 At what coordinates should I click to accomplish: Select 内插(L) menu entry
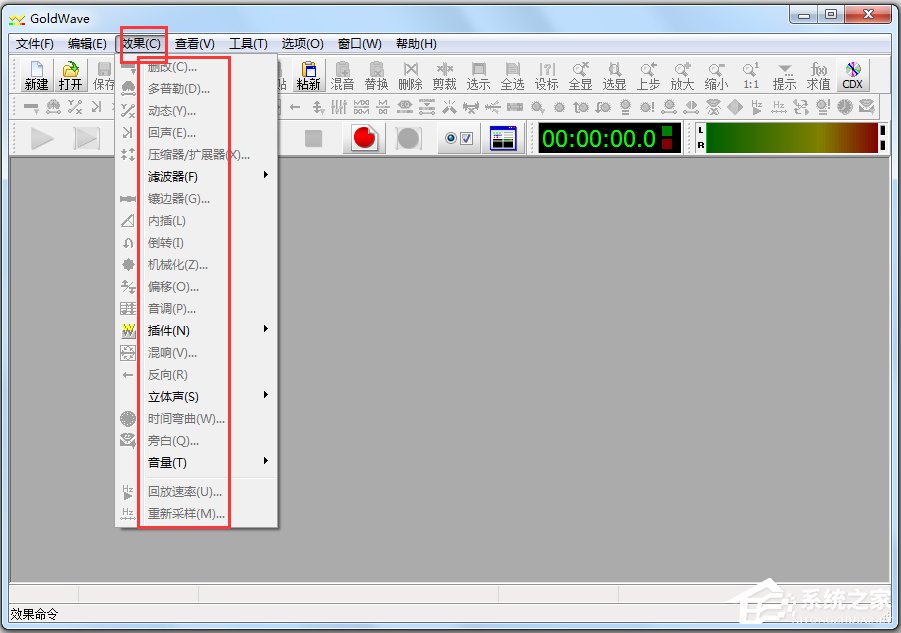pyautogui.click(x=197, y=221)
